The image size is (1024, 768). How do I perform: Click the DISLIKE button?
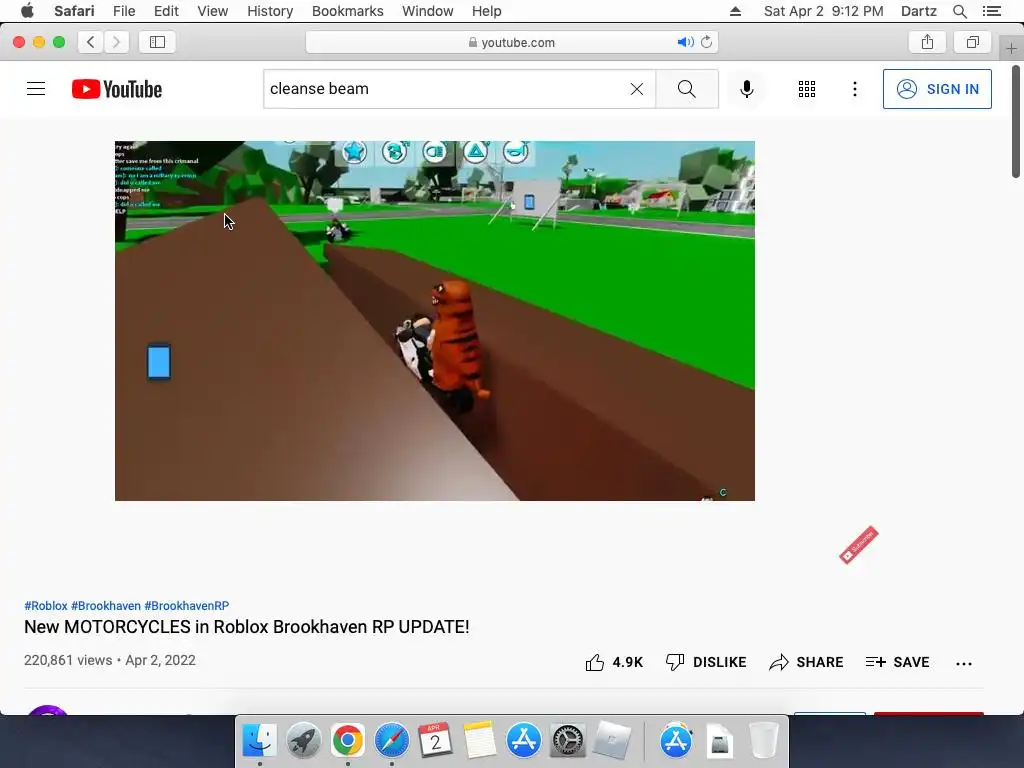706,662
